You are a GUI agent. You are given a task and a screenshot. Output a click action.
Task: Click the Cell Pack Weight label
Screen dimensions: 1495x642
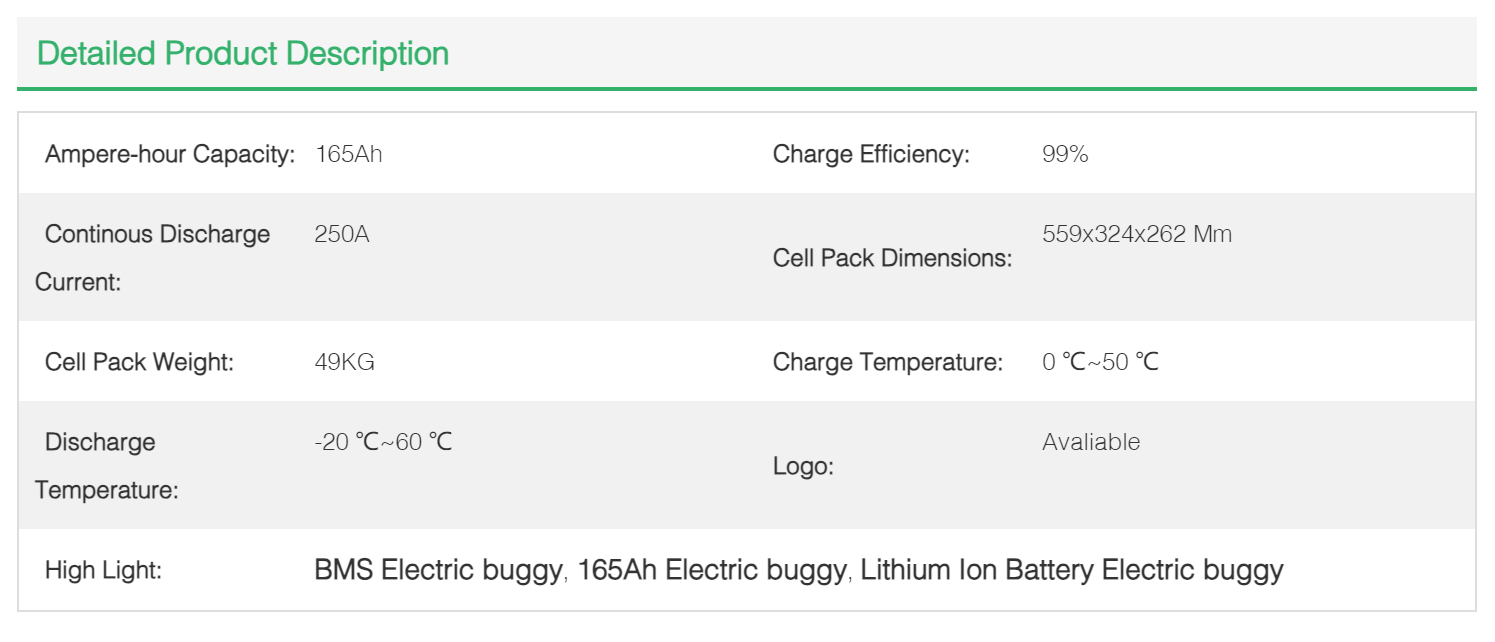[139, 362]
